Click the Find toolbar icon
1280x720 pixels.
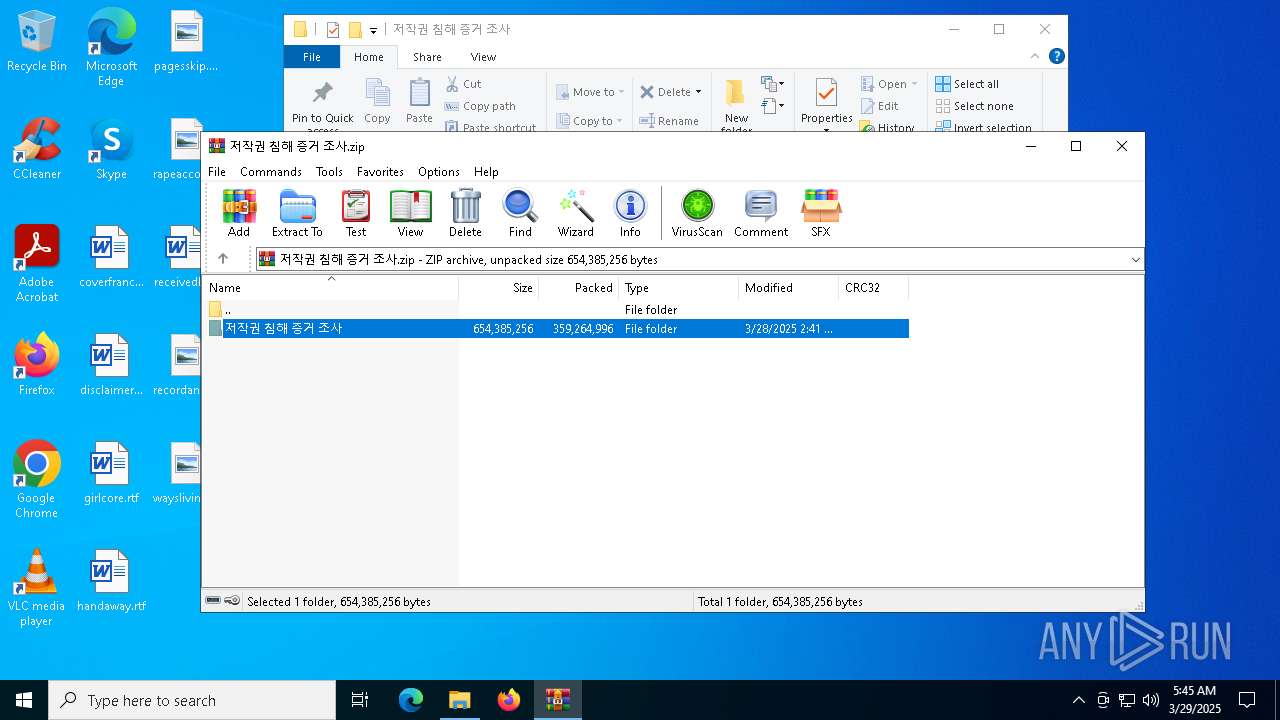click(x=520, y=213)
